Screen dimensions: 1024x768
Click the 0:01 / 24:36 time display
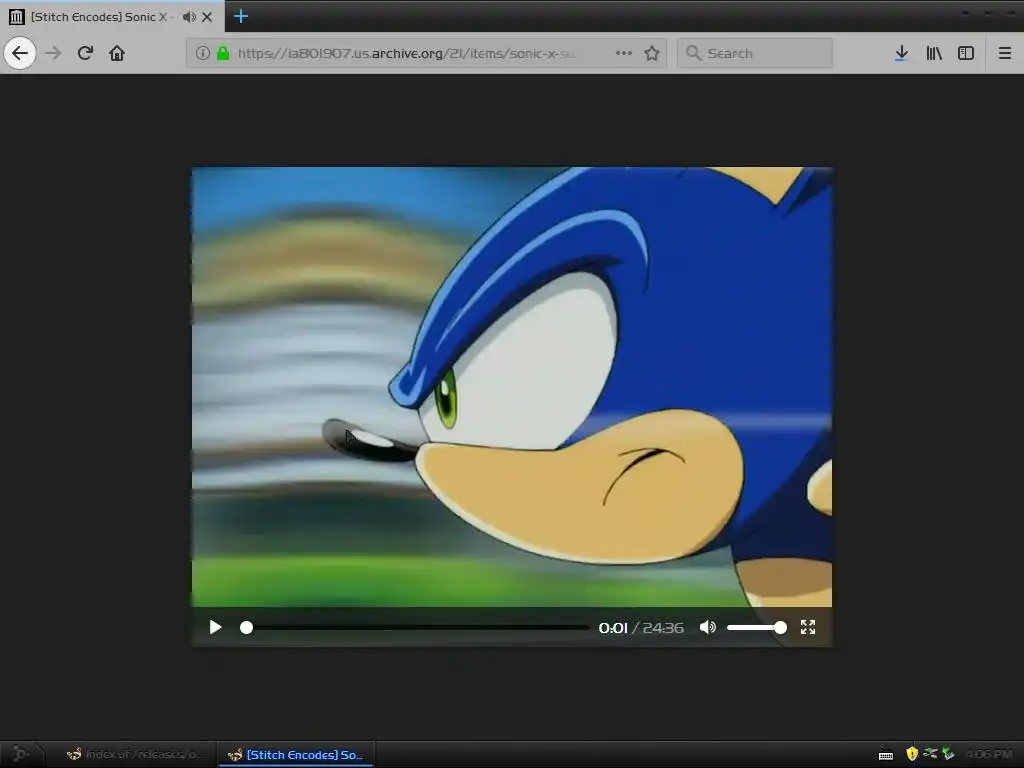[641, 628]
